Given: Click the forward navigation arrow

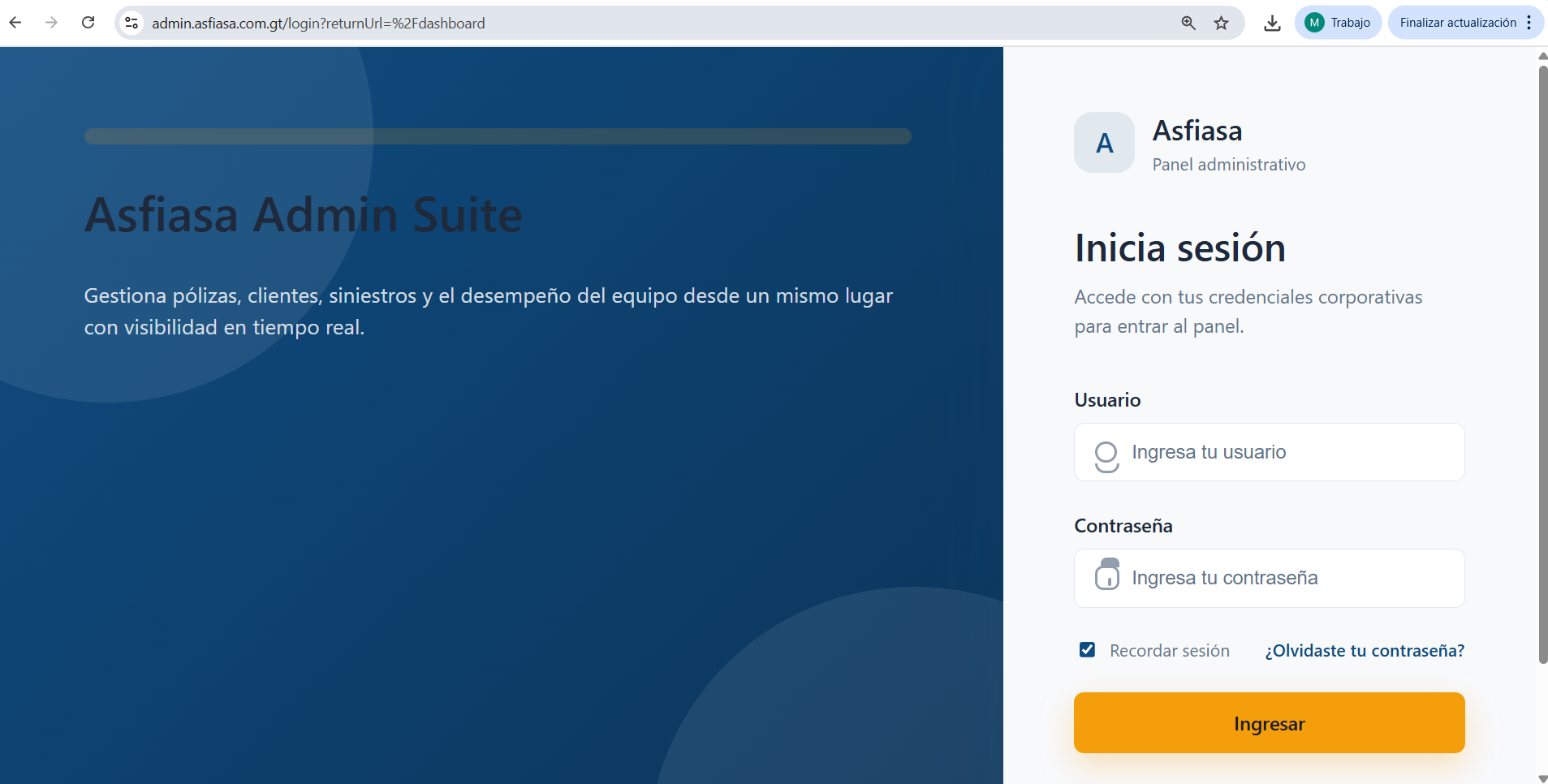Looking at the screenshot, I should tap(51, 22).
